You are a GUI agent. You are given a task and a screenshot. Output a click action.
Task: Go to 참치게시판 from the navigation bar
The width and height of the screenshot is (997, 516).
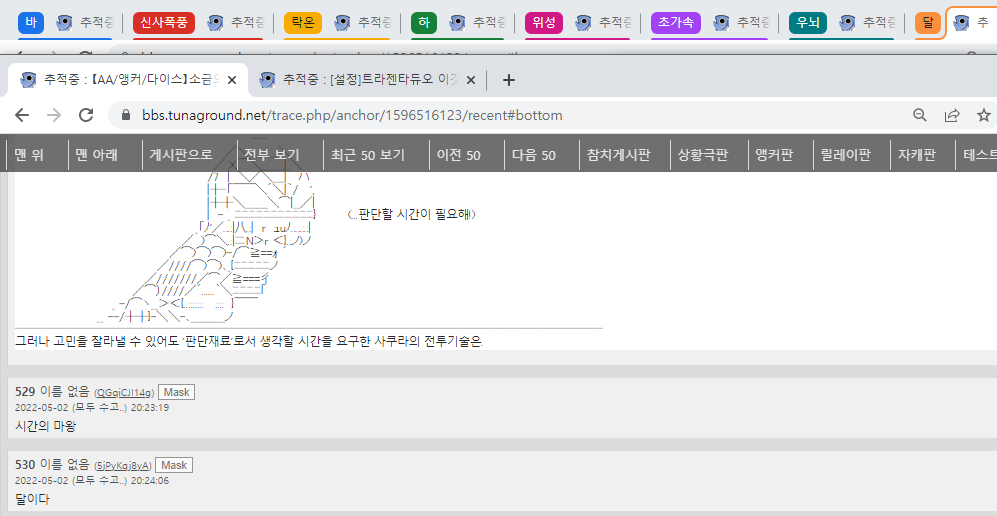point(619,155)
